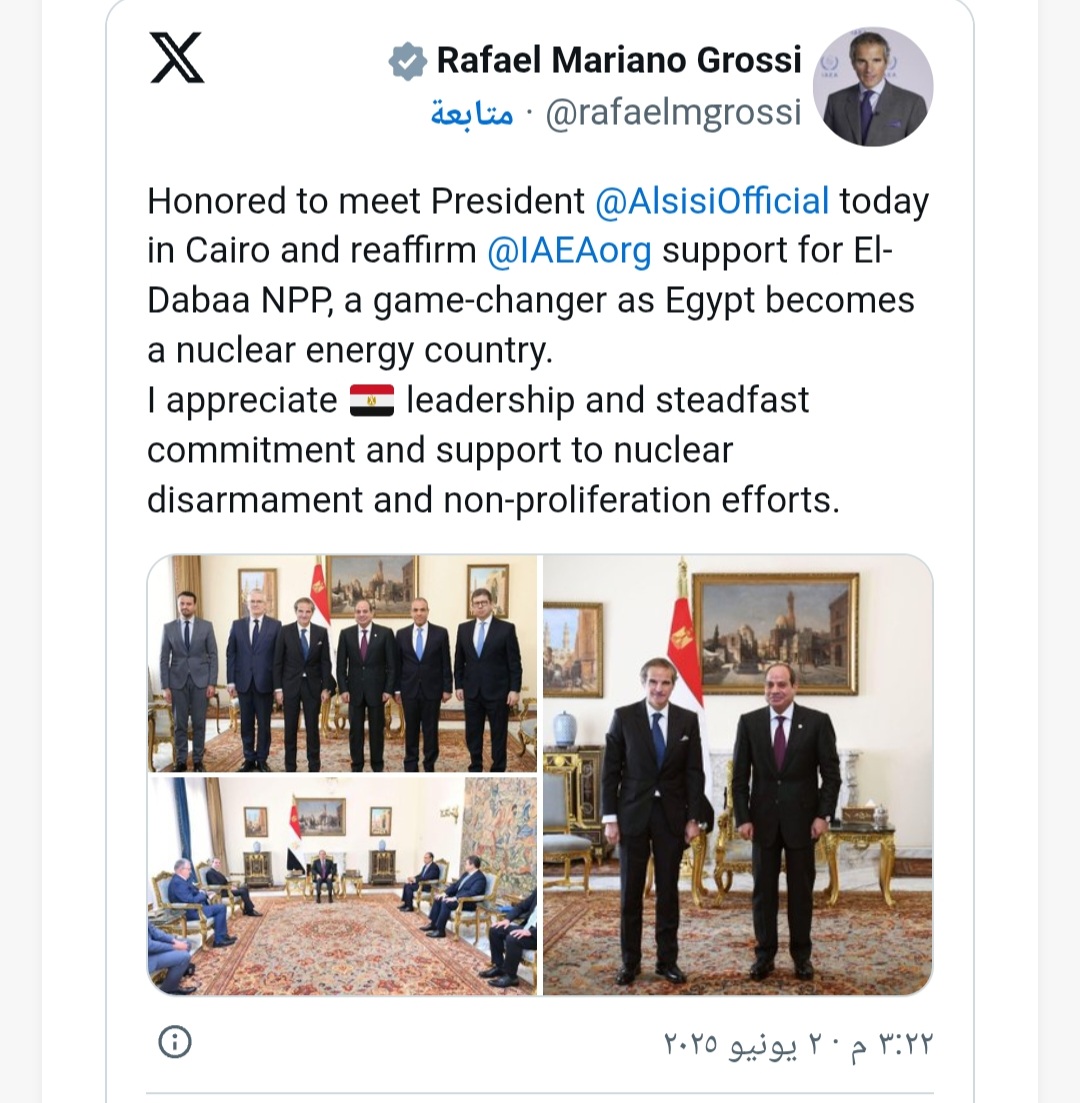Open the @AlsisiOfficial mention
The image size is (1080, 1103).
[x=712, y=201]
